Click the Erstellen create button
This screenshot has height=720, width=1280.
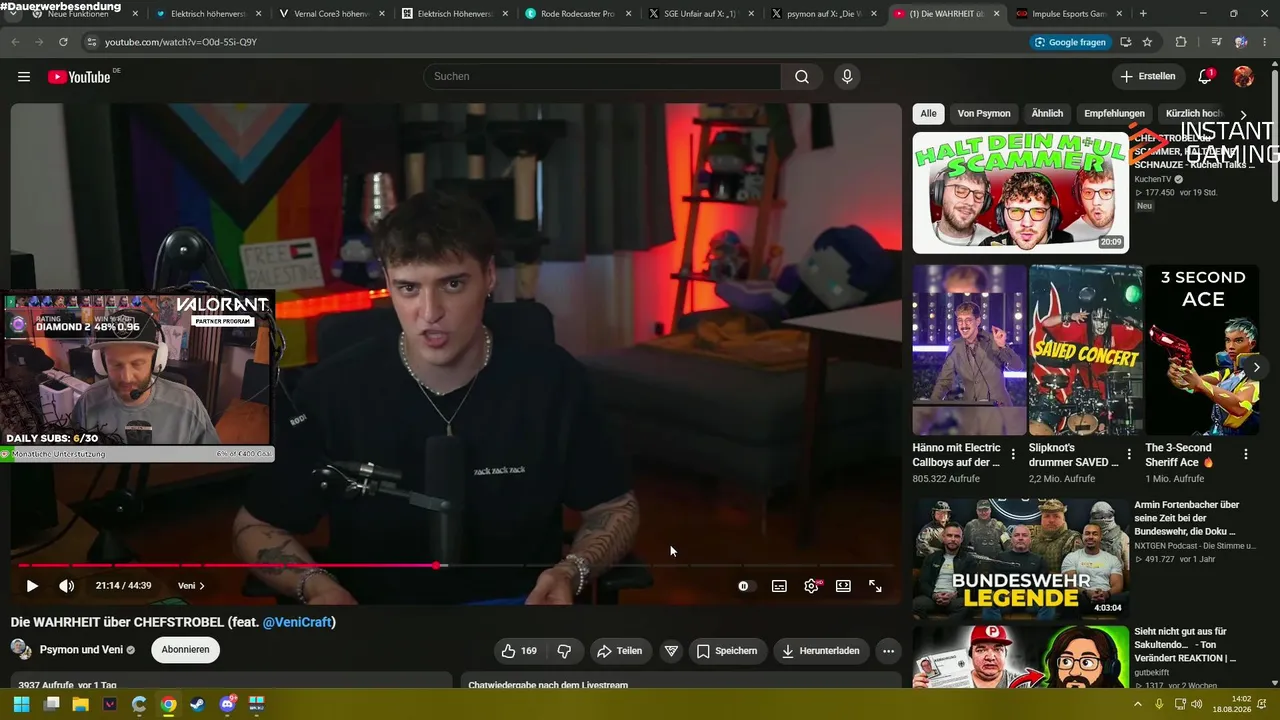(1148, 77)
